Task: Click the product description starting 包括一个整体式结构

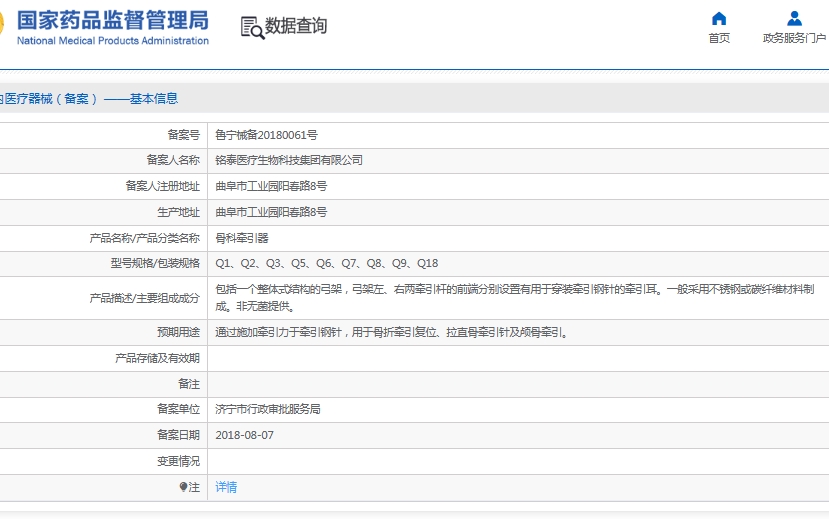Action: 514,298
